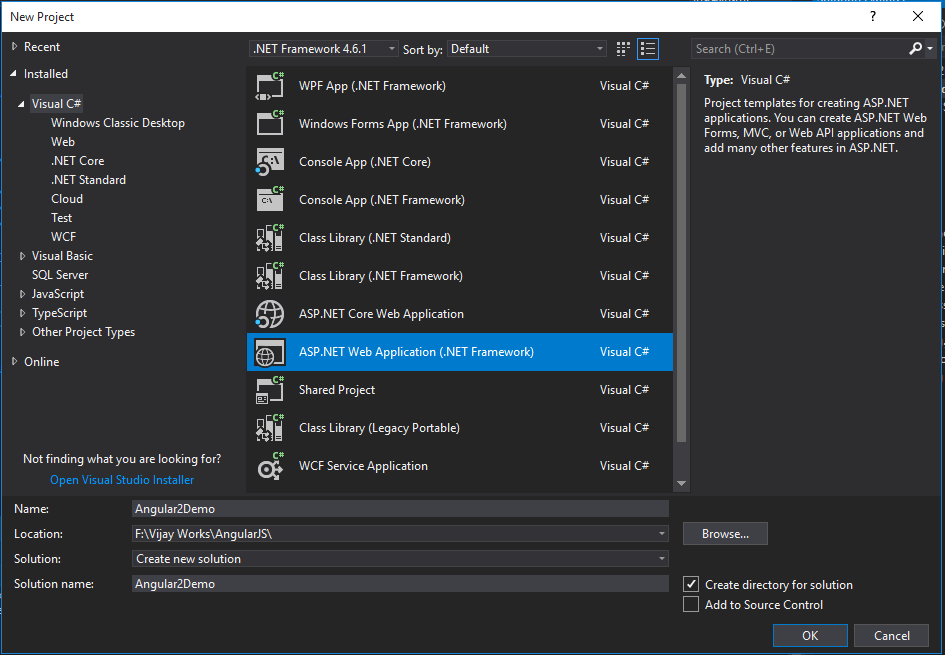Select the Web category under Visual C#
945x655 pixels.
pos(63,142)
